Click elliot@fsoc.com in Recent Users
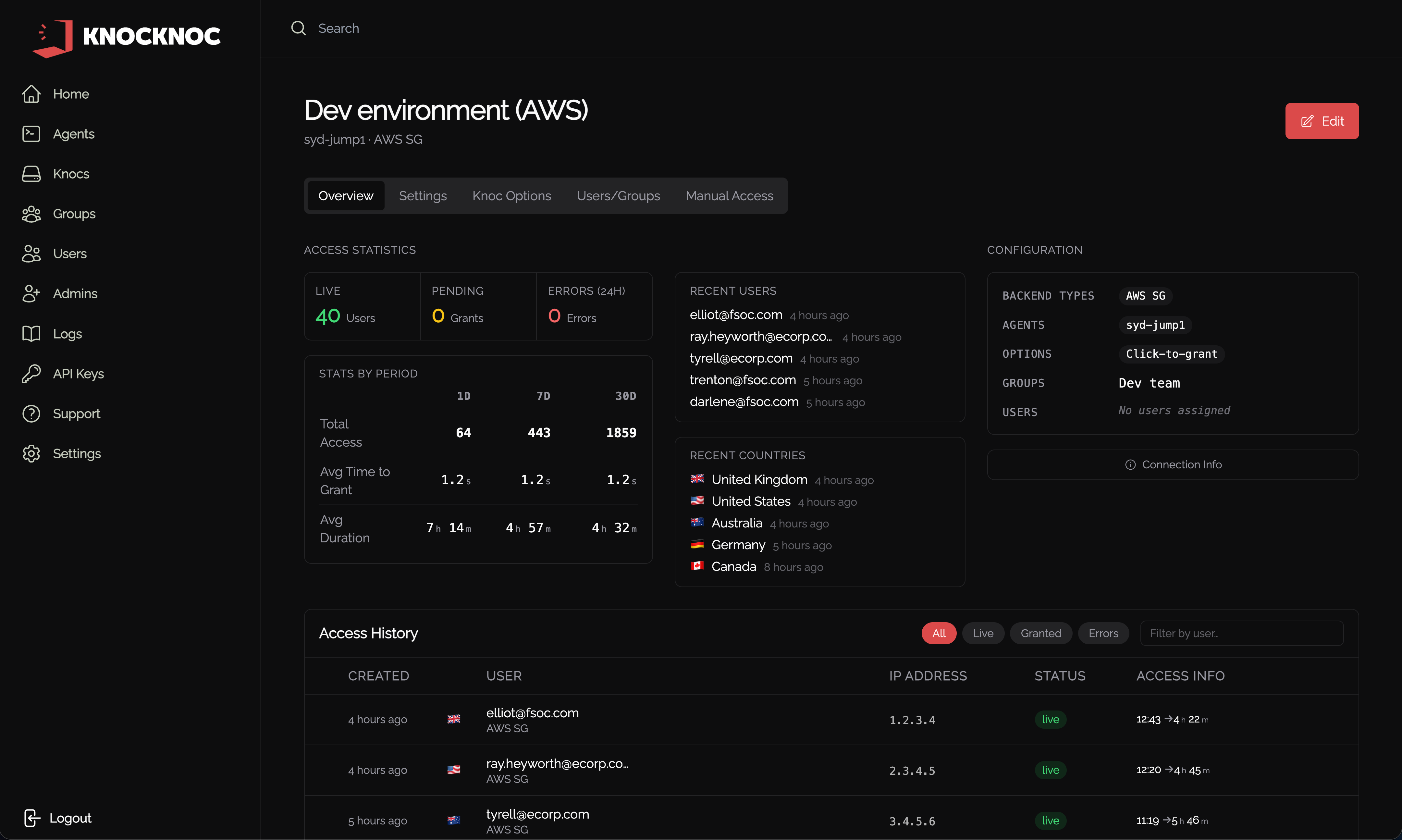The width and height of the screenshot is (1402, 840). (x=736, y=315)
